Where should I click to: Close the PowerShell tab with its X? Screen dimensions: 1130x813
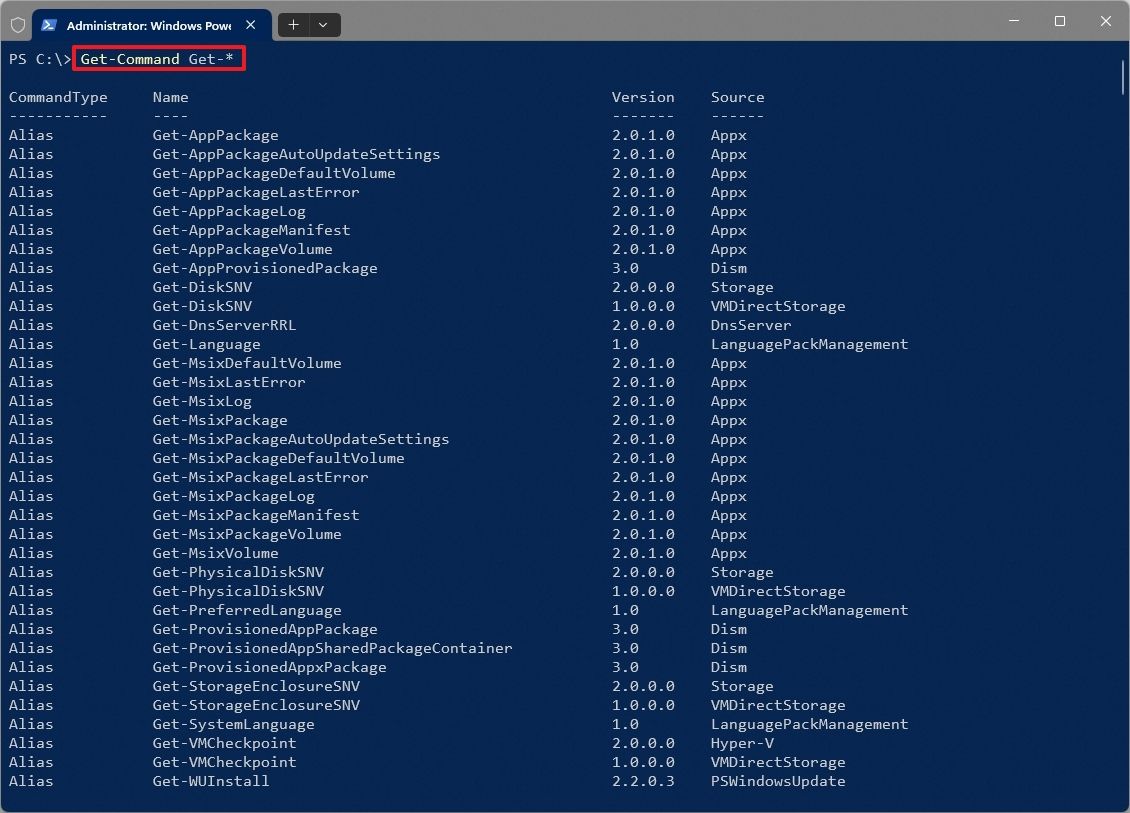[250, 25]
